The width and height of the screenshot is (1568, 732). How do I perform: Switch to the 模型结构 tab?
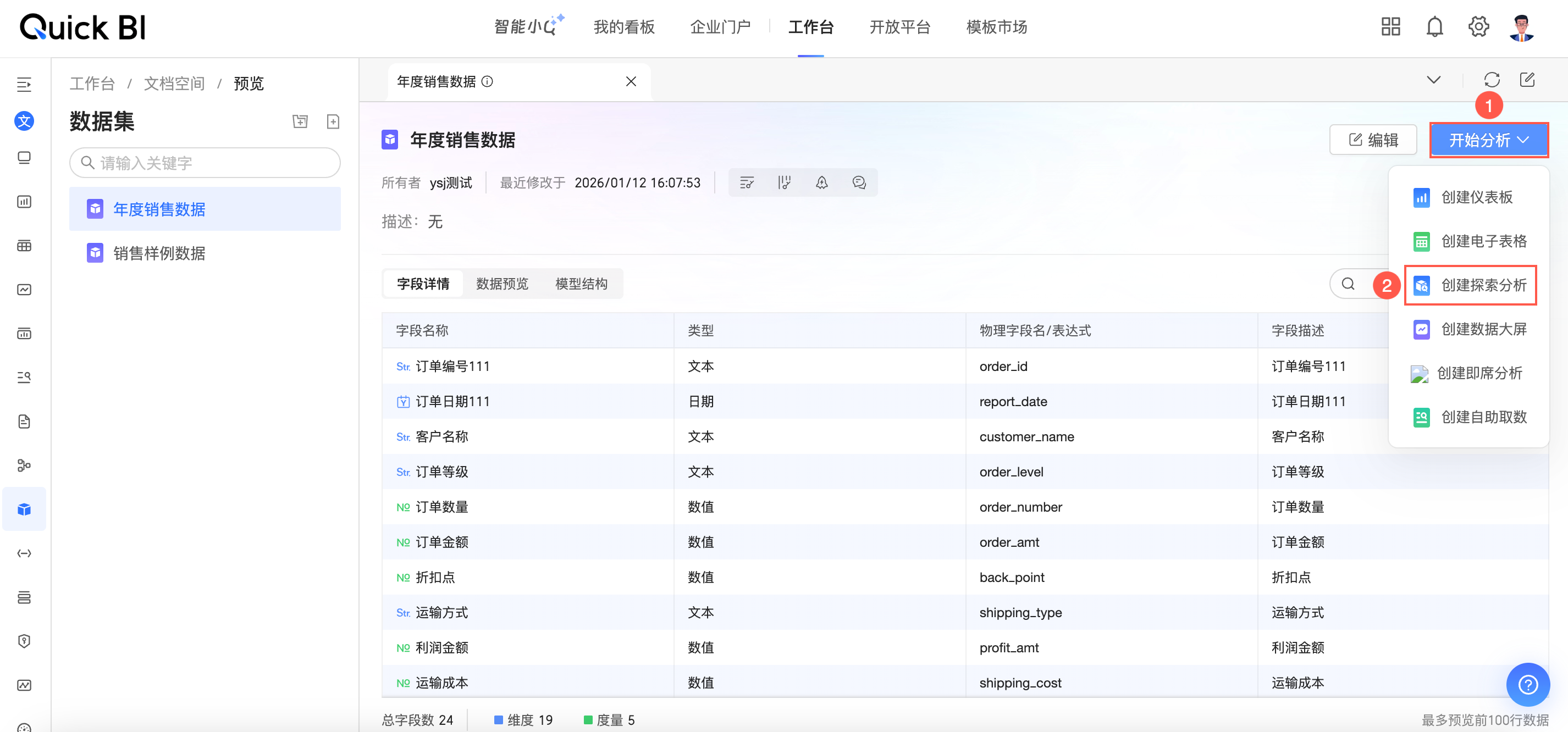coord(581,284)
